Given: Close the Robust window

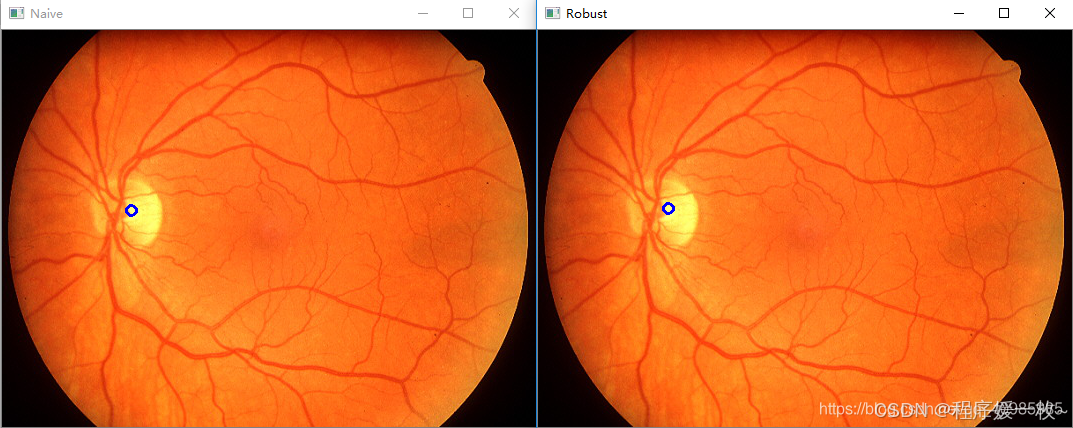Looking at the screenshot, I should click(x=1050, y=13).
